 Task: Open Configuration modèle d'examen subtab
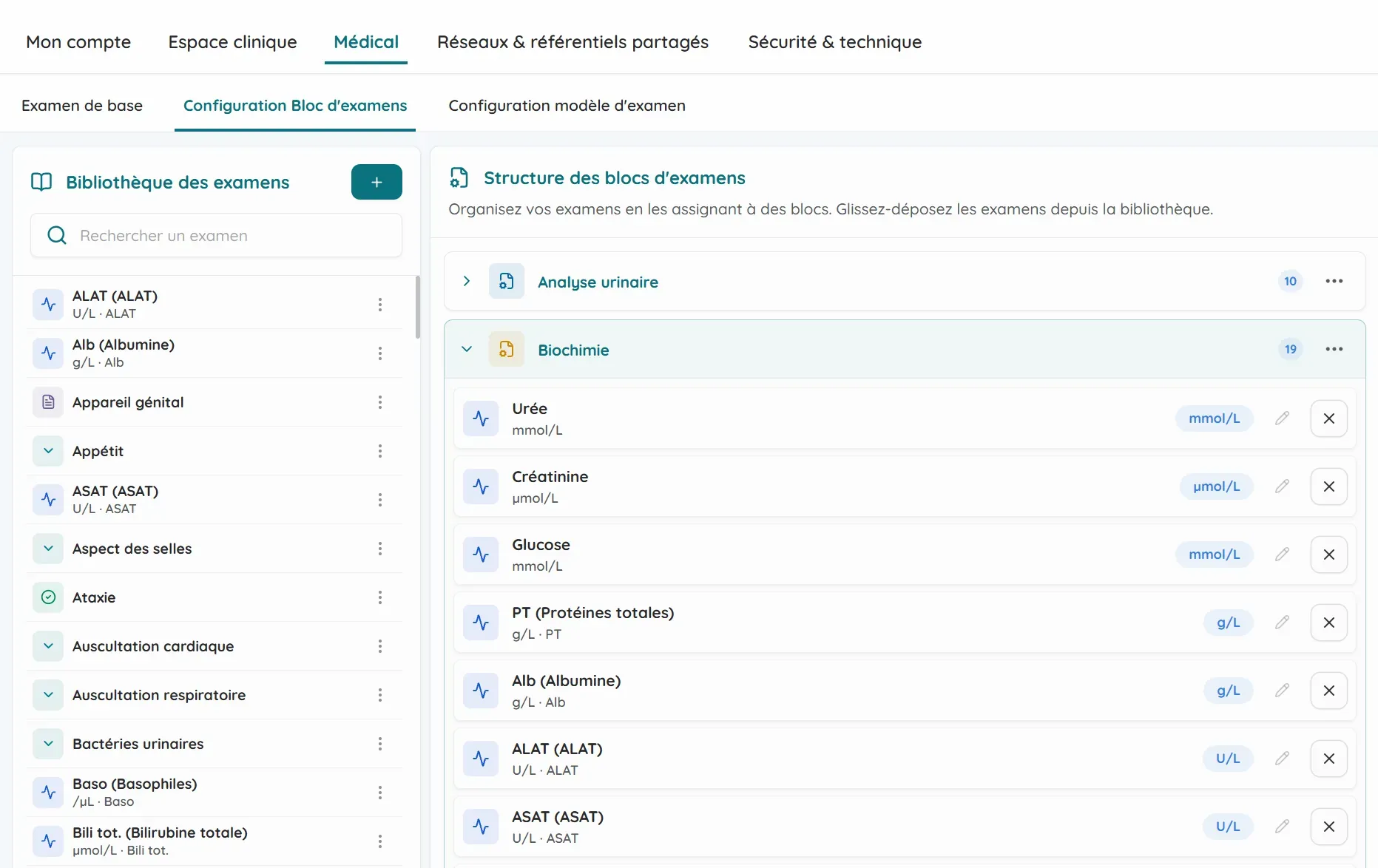pos(567,106)
